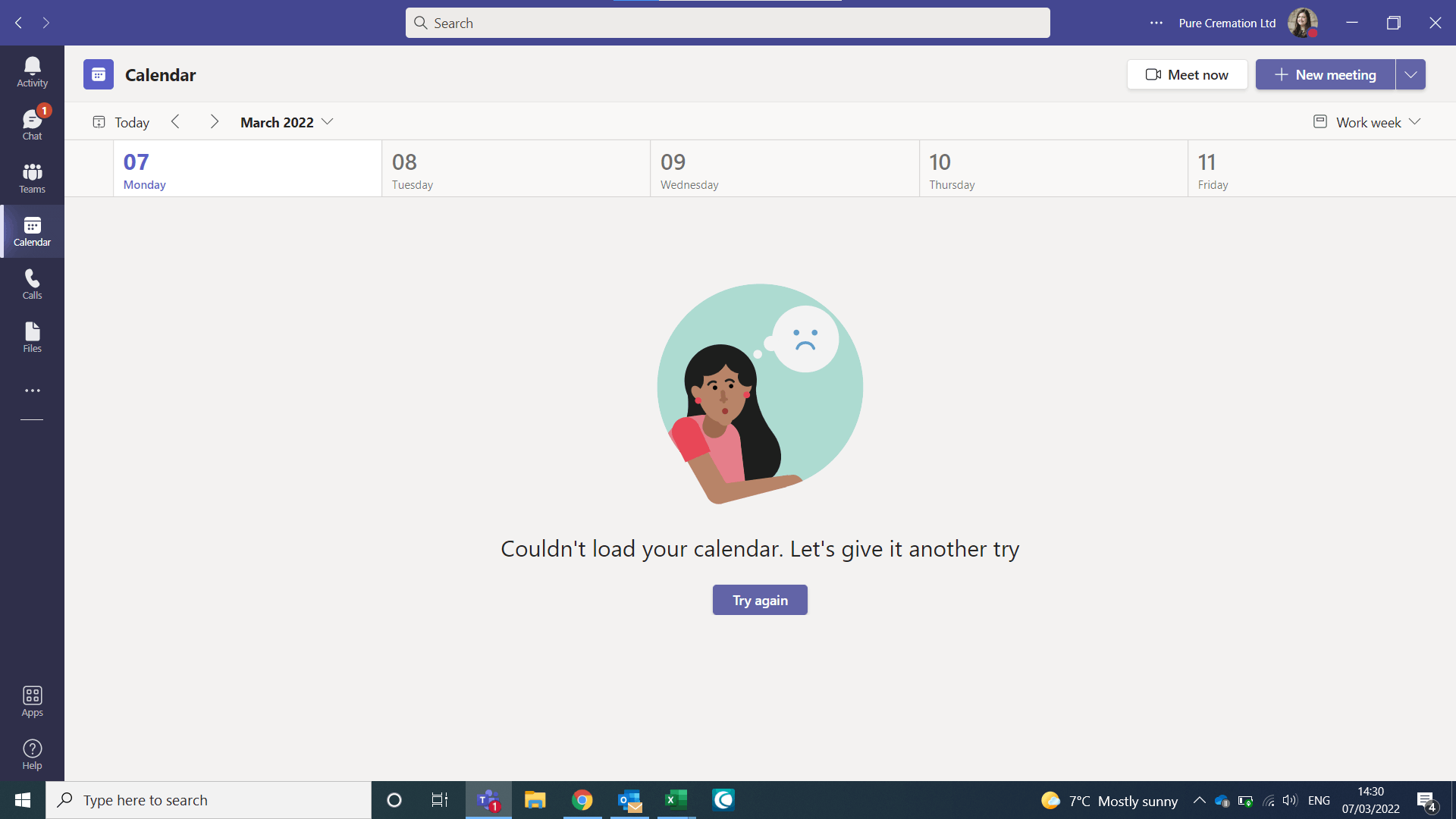Screen dimensions: 1456x819
Task: Expand the March 2022 month picker
Action: point(287,122)
